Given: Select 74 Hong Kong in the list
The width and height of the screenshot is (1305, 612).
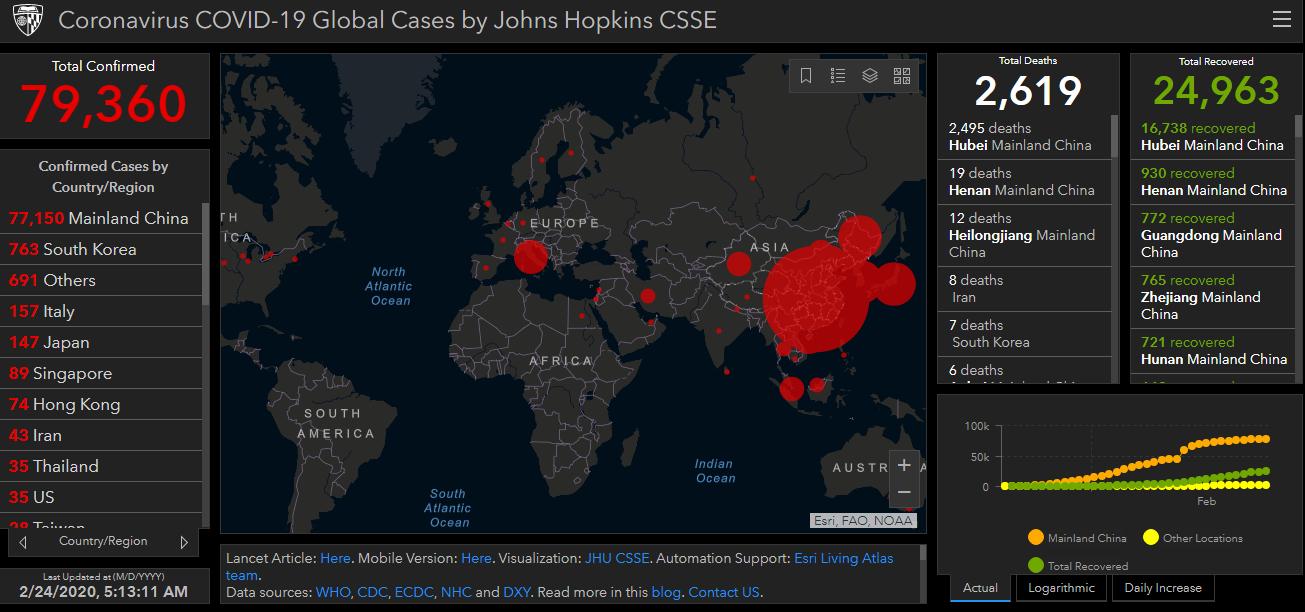Looking at the screenshot, I should 101,404.
